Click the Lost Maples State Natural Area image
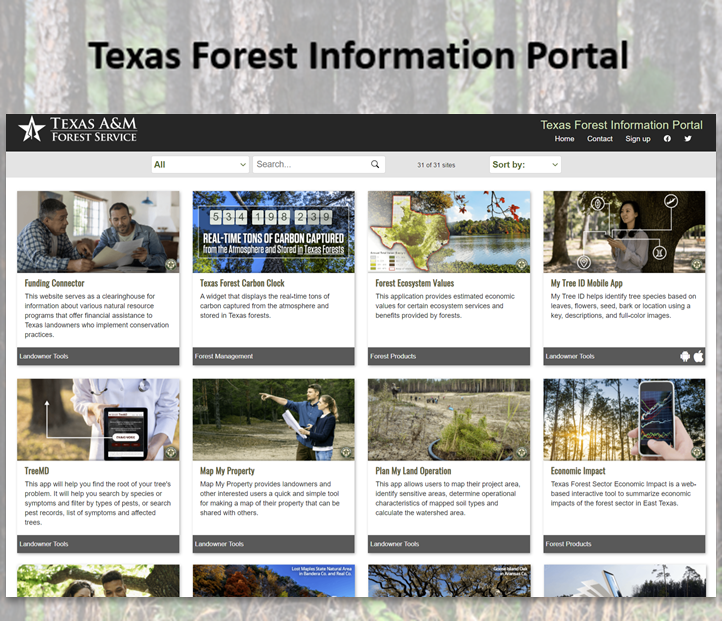The image size is (722, 621). coord(274,580)
